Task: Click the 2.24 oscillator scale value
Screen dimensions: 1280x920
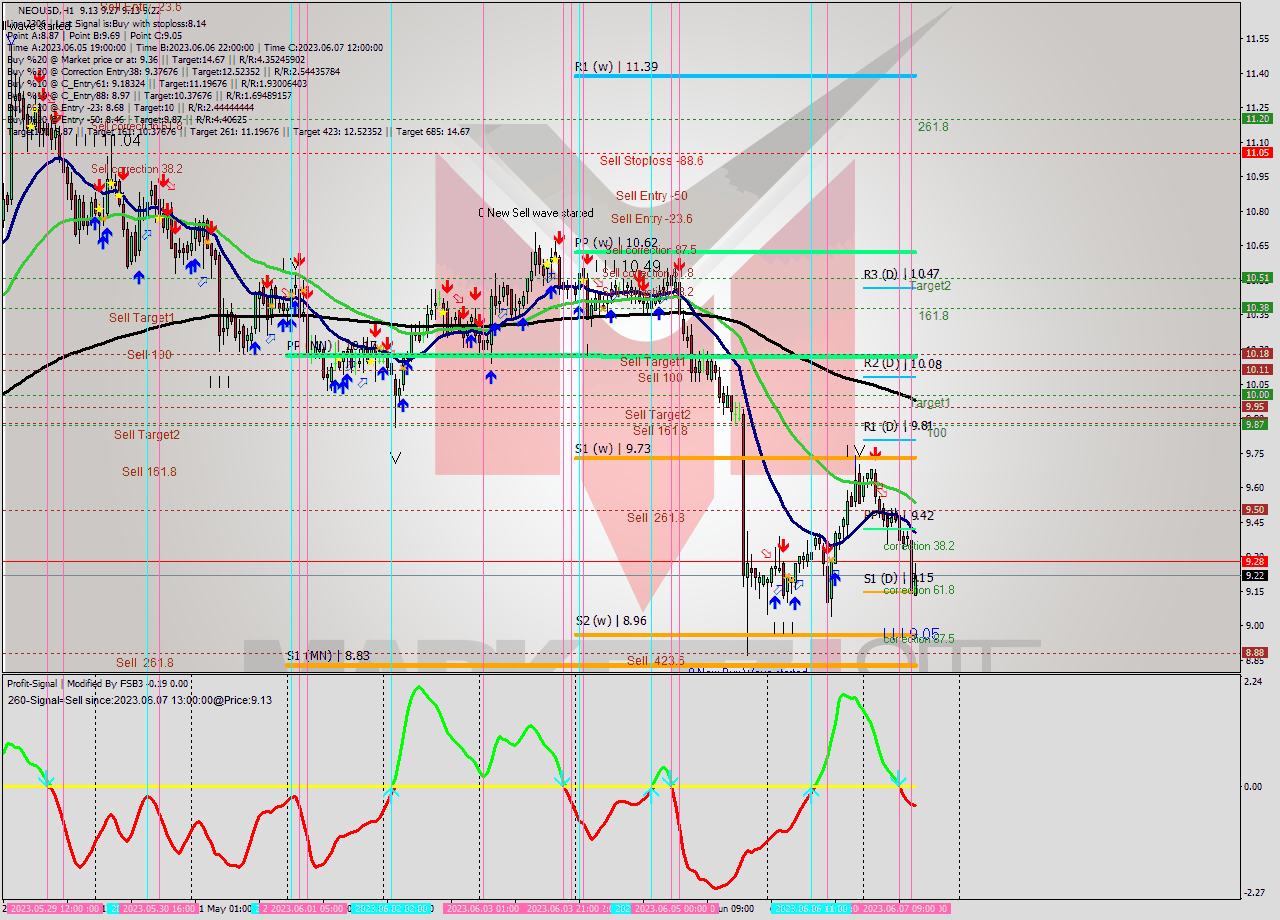Action: pos(1254,682)
